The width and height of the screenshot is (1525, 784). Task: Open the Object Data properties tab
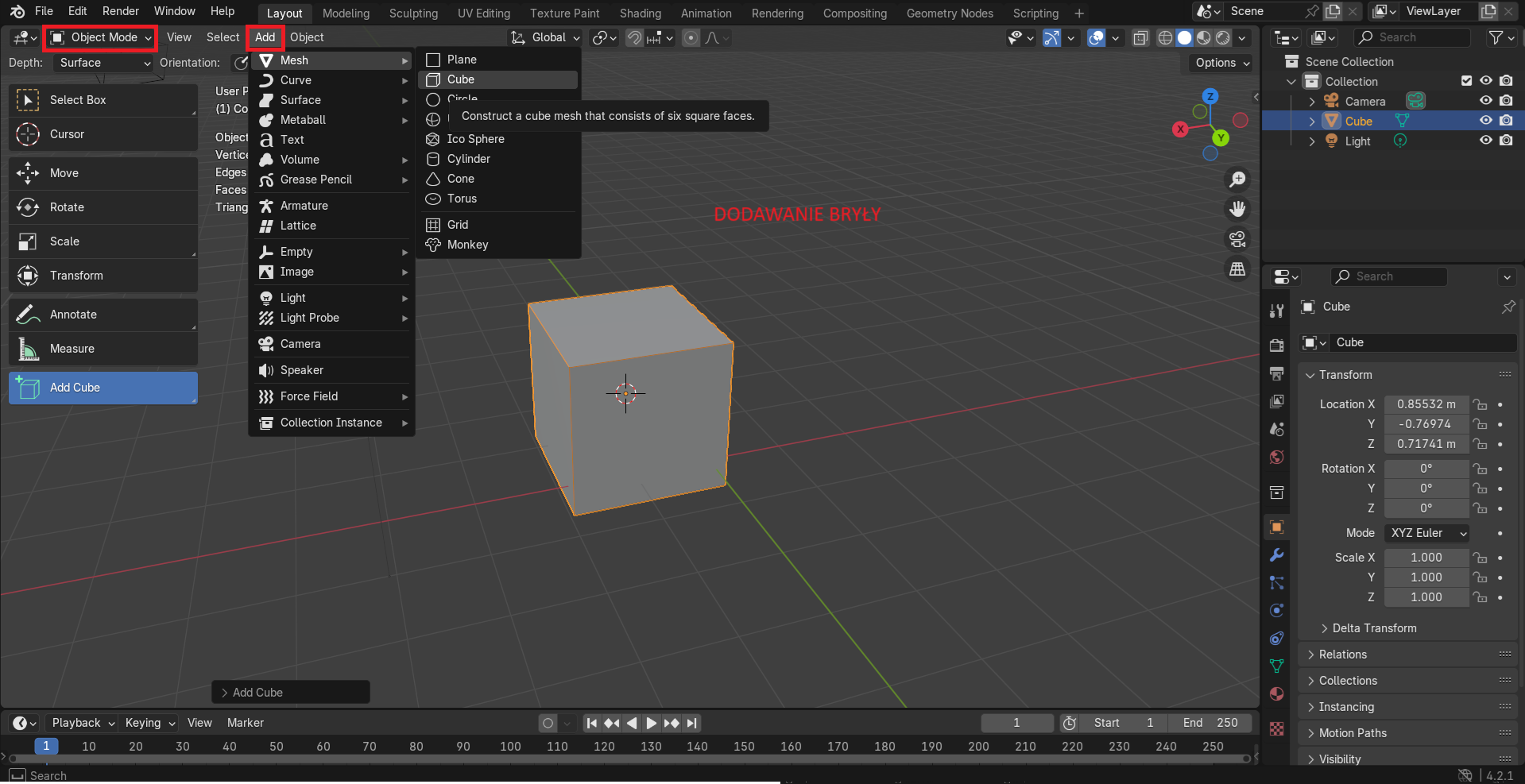pyautogui.click(x=1277, y=666)
